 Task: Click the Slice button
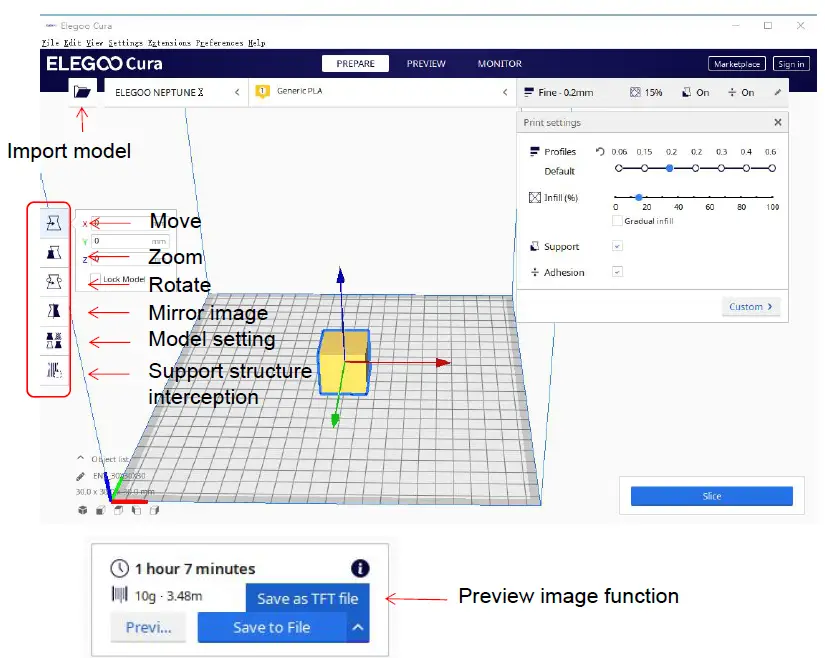[x=711, y=496]
